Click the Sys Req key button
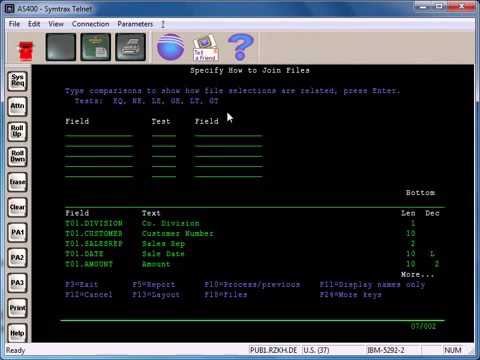The width and height of the screenshot is (480, 360). pos(18,81)
